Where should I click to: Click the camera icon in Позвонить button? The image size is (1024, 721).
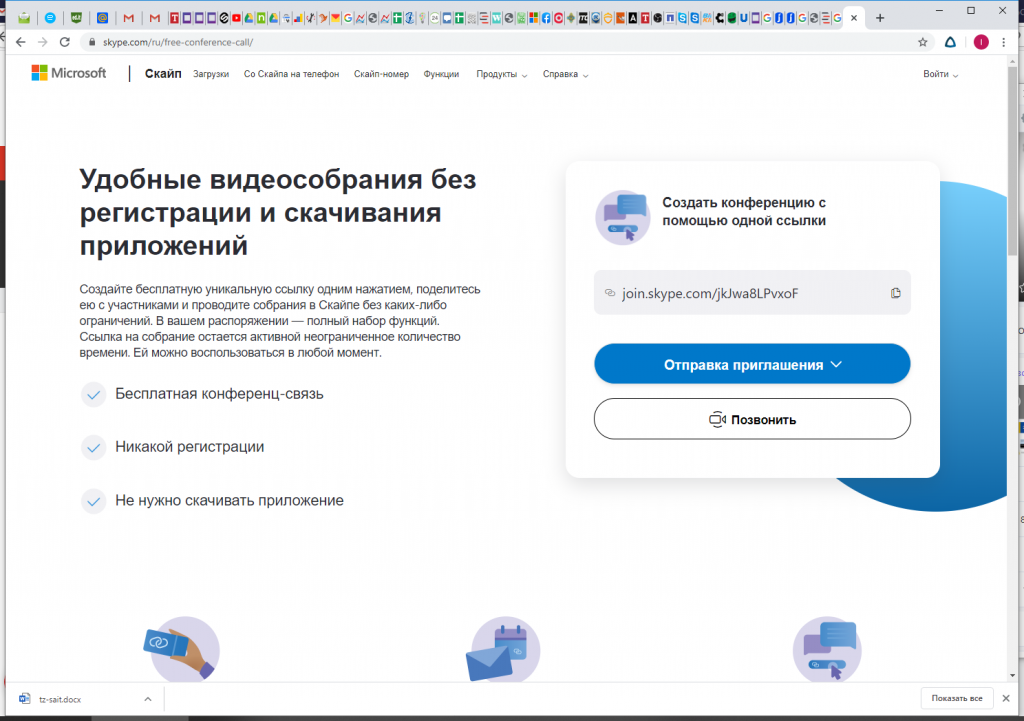tap(717, 419)
